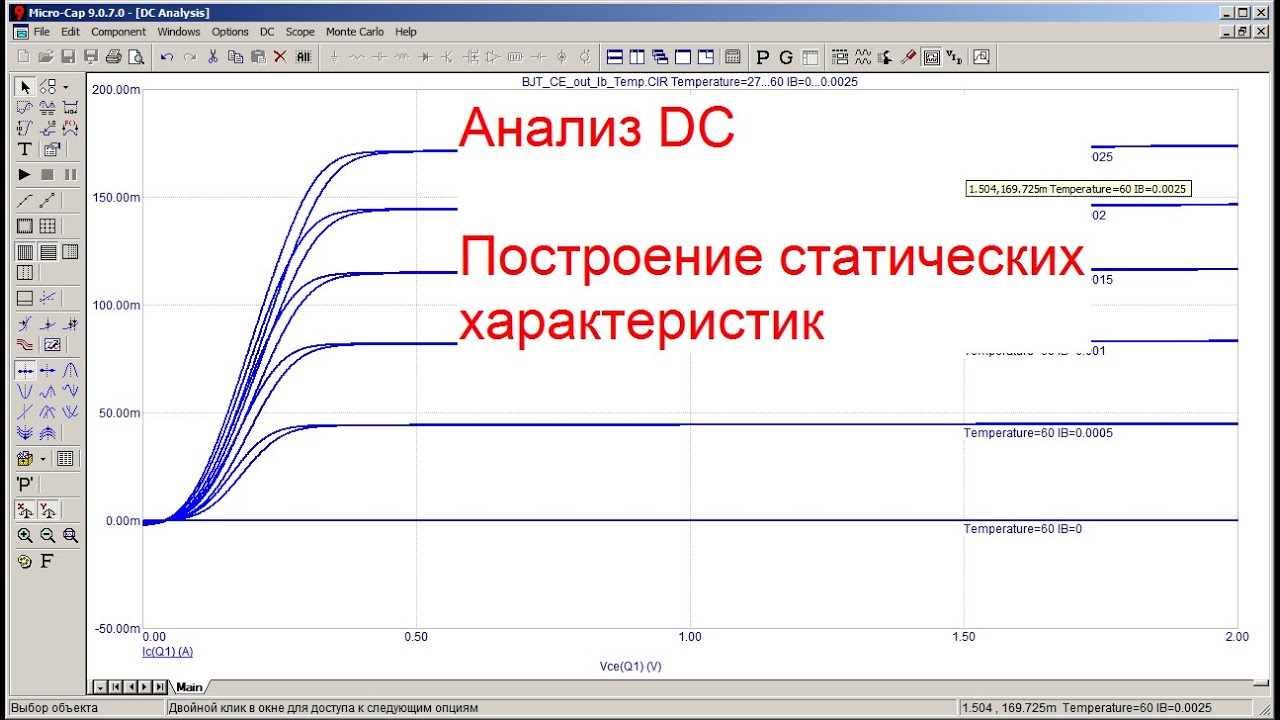1280x720 pixels.
Task: Click the V I D state variables icon
Action: (954, 57)
